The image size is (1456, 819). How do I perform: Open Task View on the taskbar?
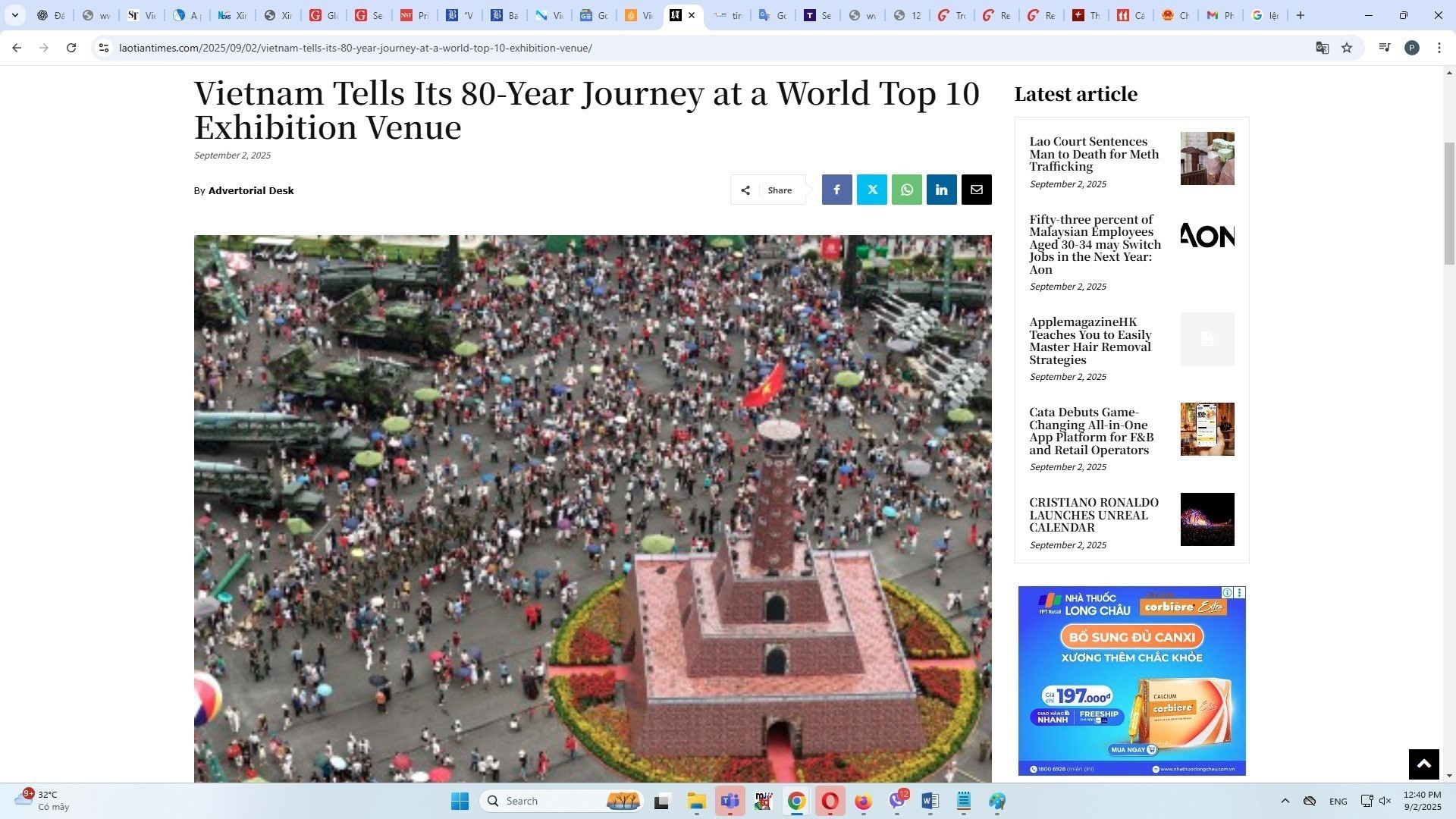662,801
